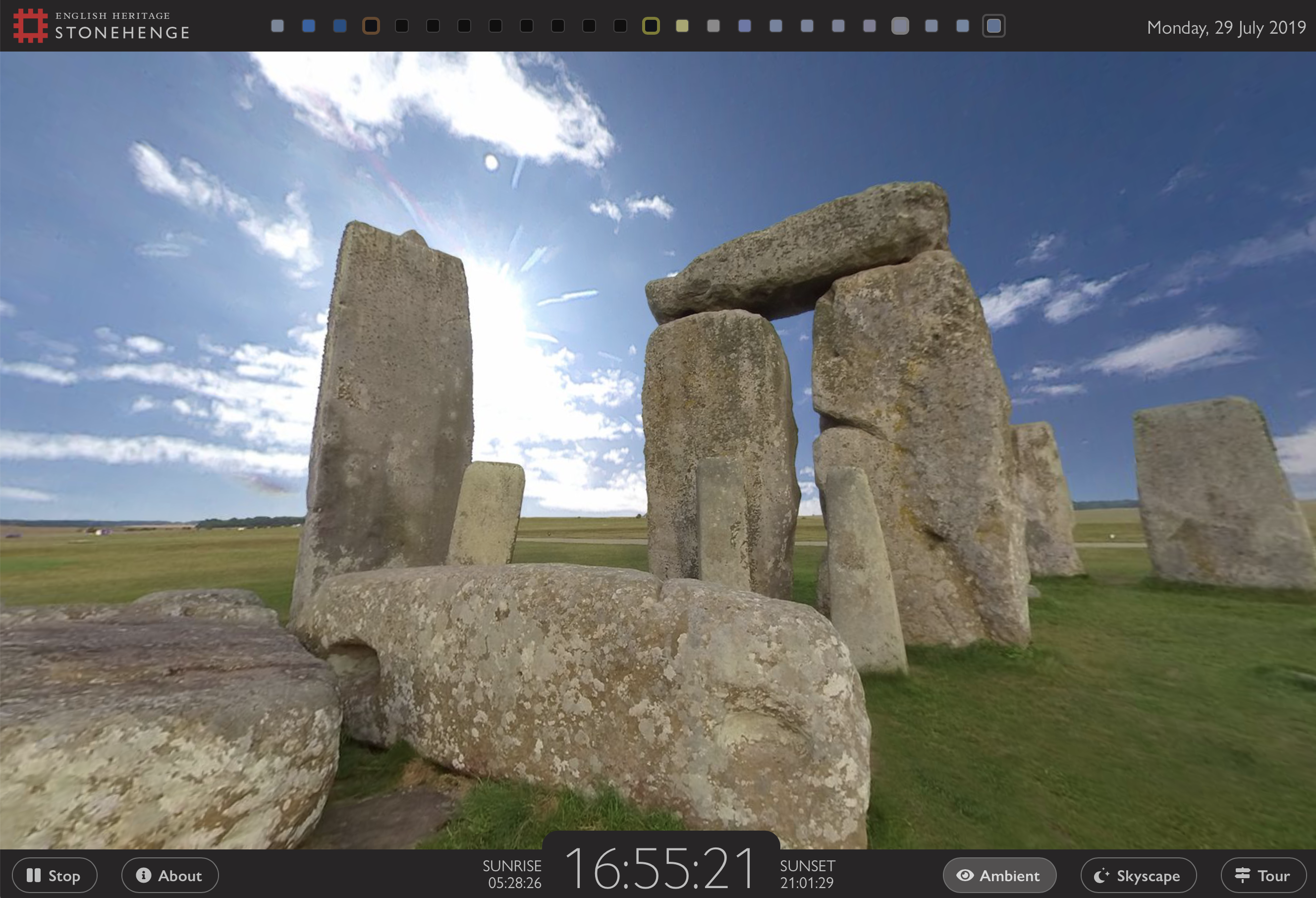Viewport: 1316px width, 898px height.
Task: Click the sunset time 21:01:29
Action: click(806, 882)
